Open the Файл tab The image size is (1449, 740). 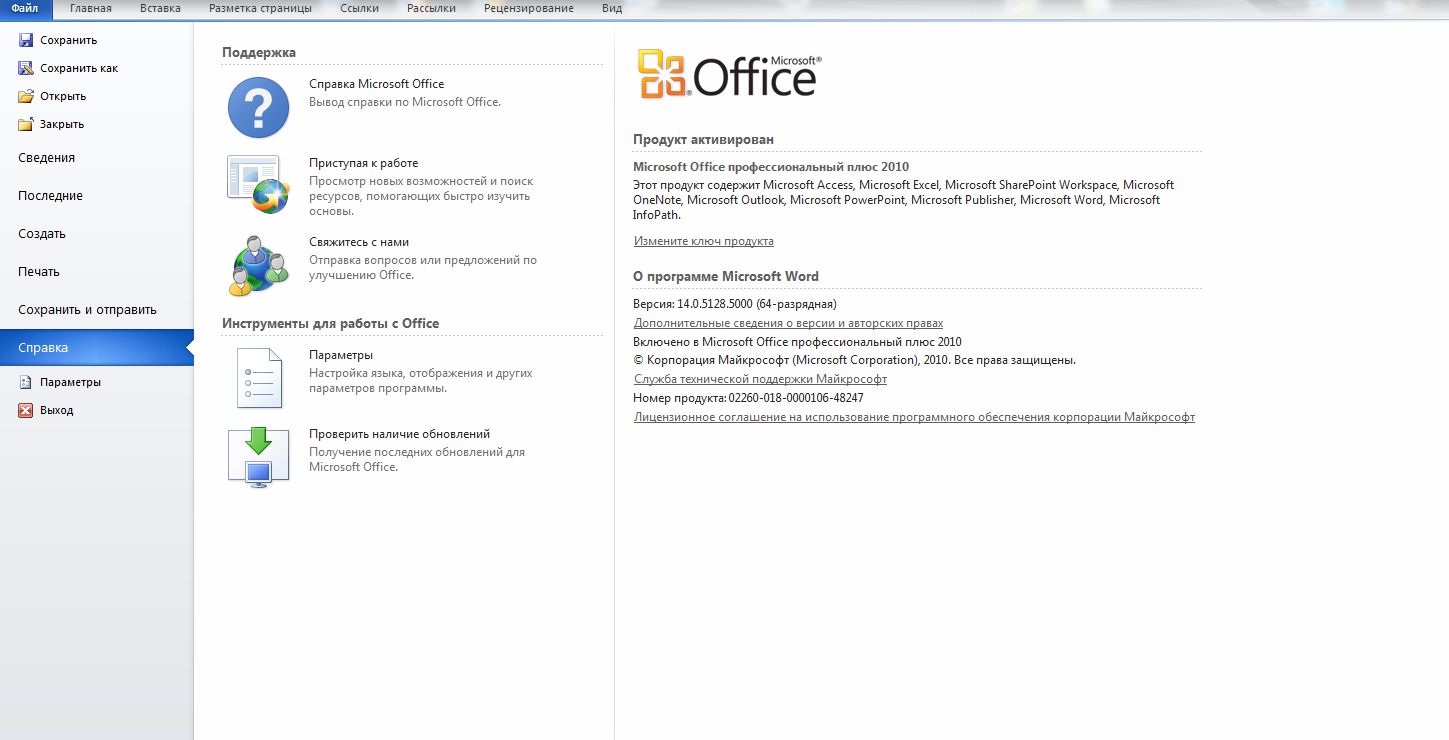click(24, 8)
